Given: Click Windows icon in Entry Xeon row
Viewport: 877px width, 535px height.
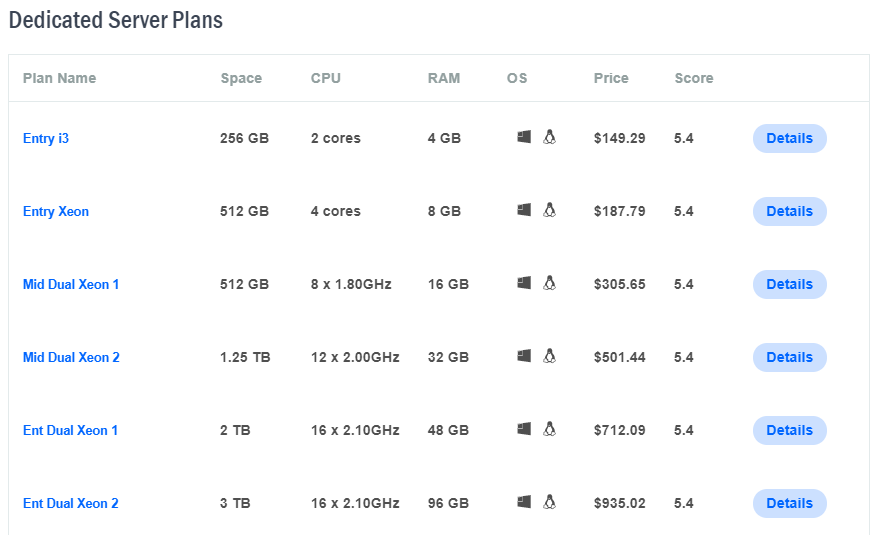Looking at the screenshot, I should [524, 210].
